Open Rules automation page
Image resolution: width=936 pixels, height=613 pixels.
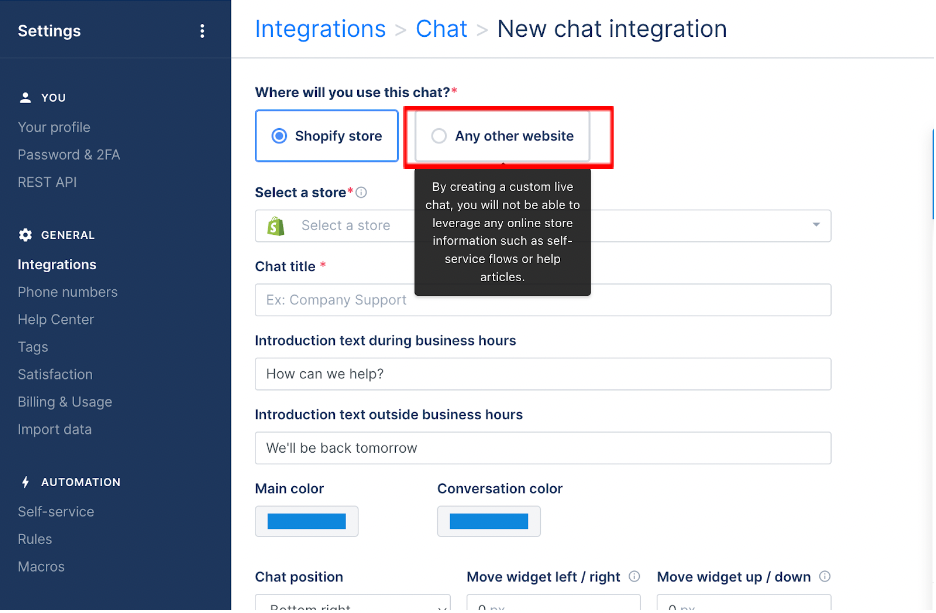click(35, 540)
